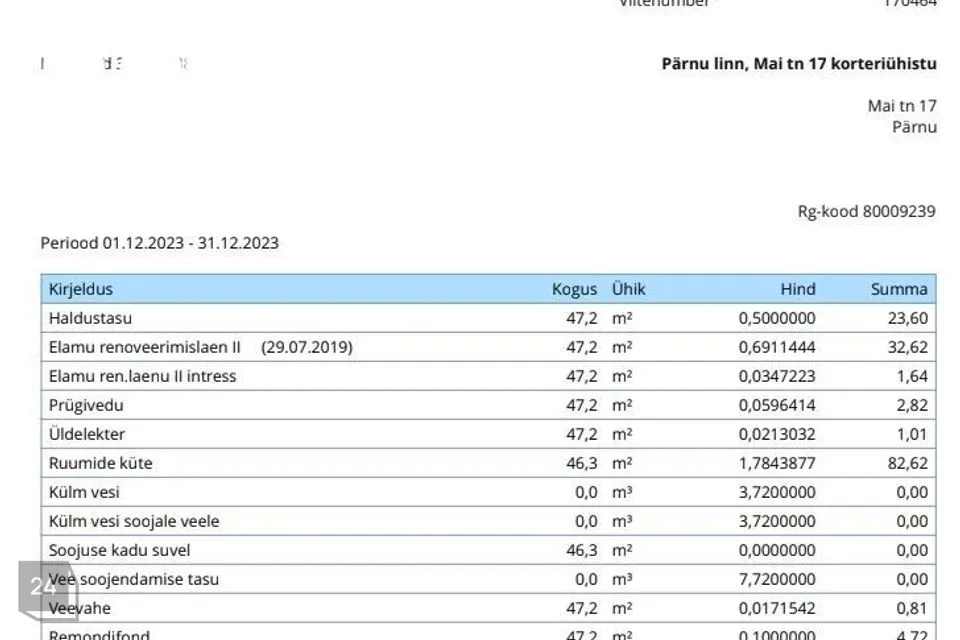Click the Rg-kood 80009239 text

[x=866, y=211]
